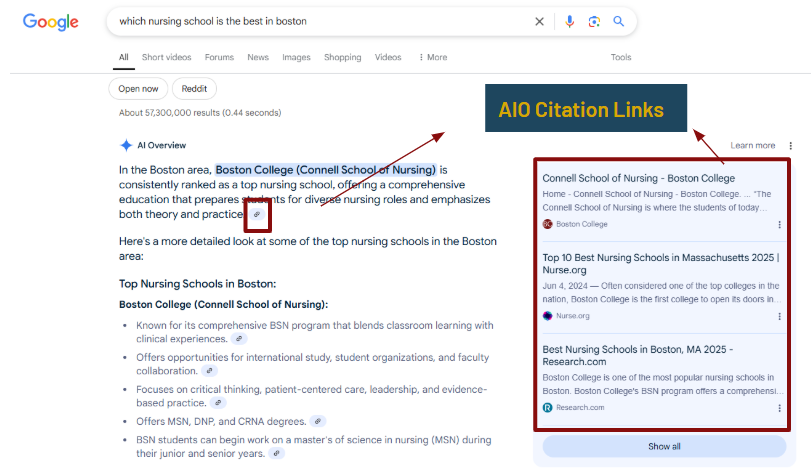
Task: Click highlighted Boston College (Connell School of Nursing) text
Action: pos(326,170)
